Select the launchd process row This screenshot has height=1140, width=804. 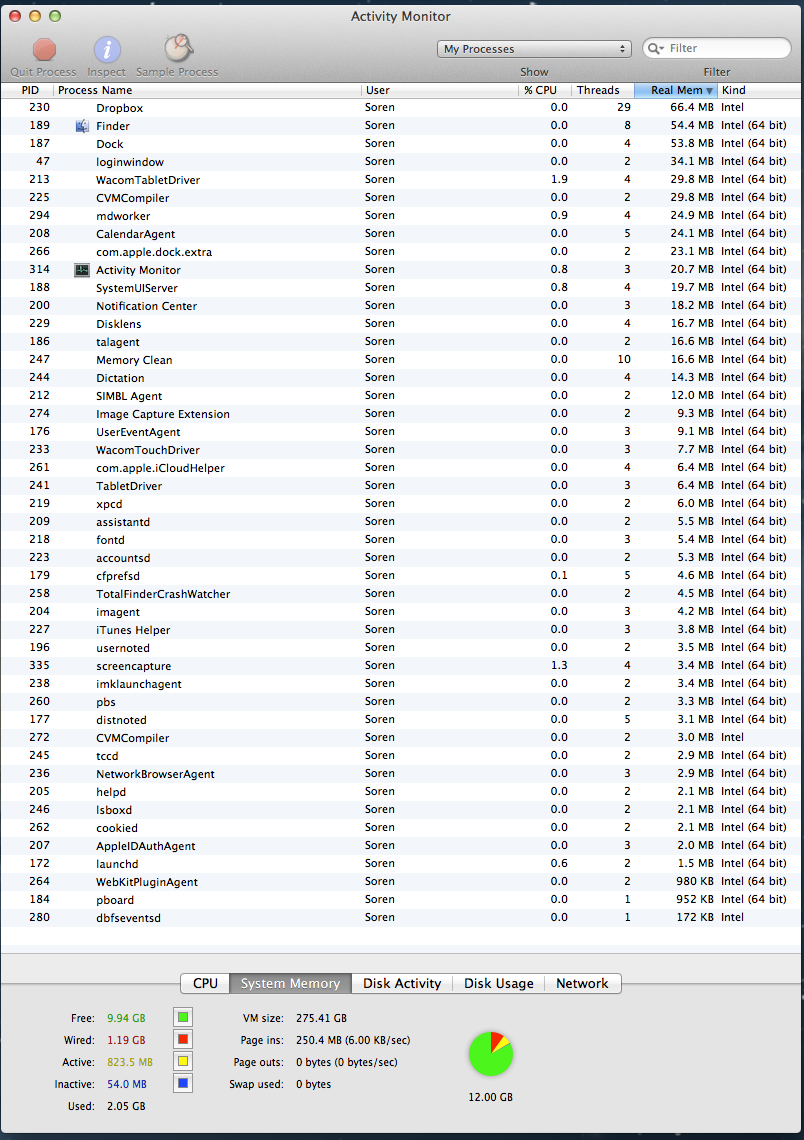[x=402, y=864]
